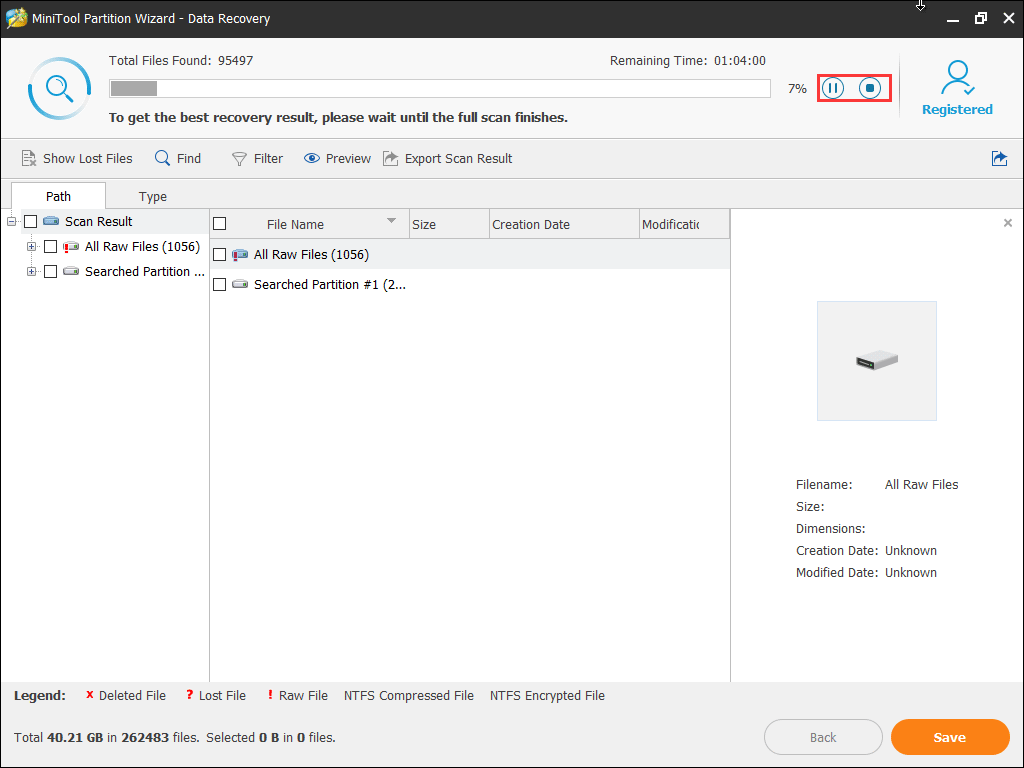Click the Show Lost Files icon
1024x768 pixels.
(x=29, y=158)
